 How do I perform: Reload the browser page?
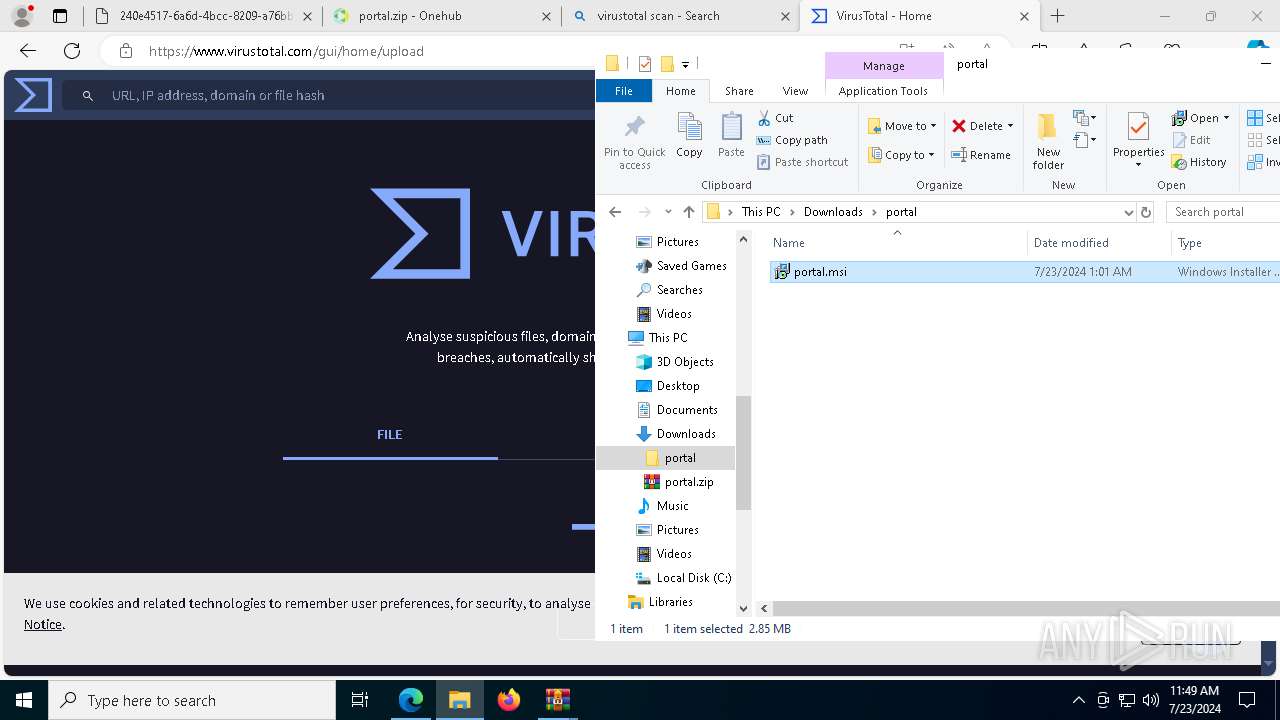point(72,51)
